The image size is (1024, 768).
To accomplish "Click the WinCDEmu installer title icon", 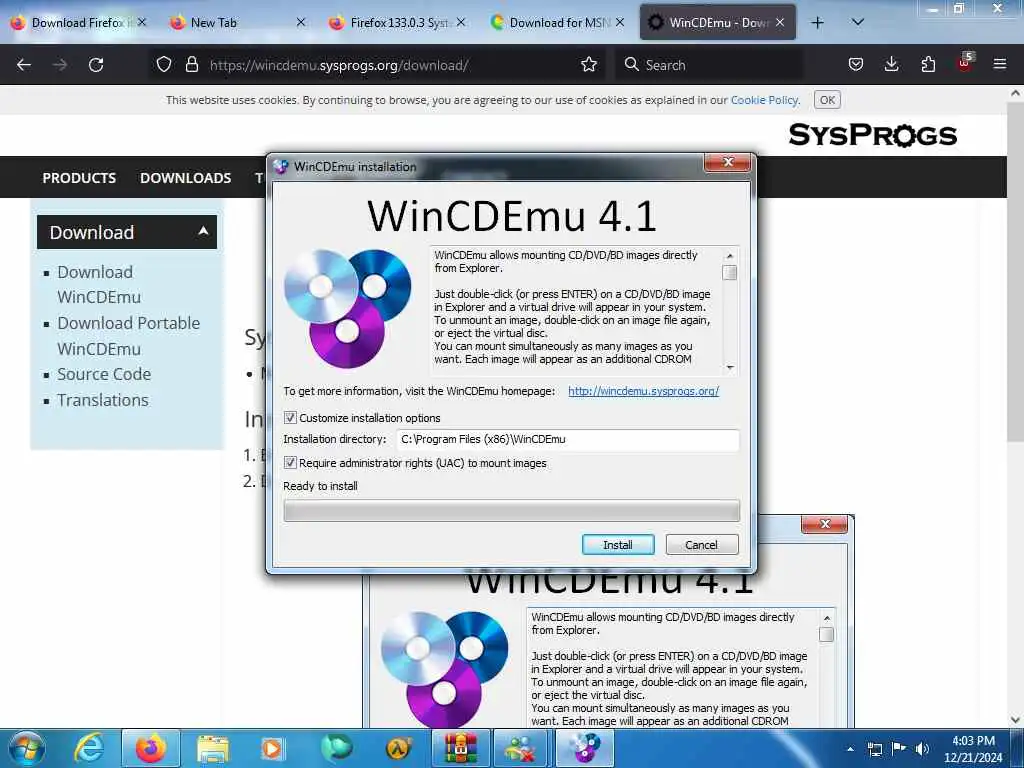I will [281, 167].
